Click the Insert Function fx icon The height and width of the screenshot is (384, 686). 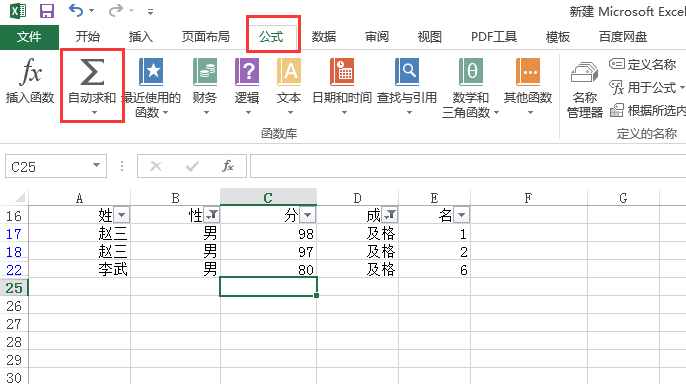(30, 71)
